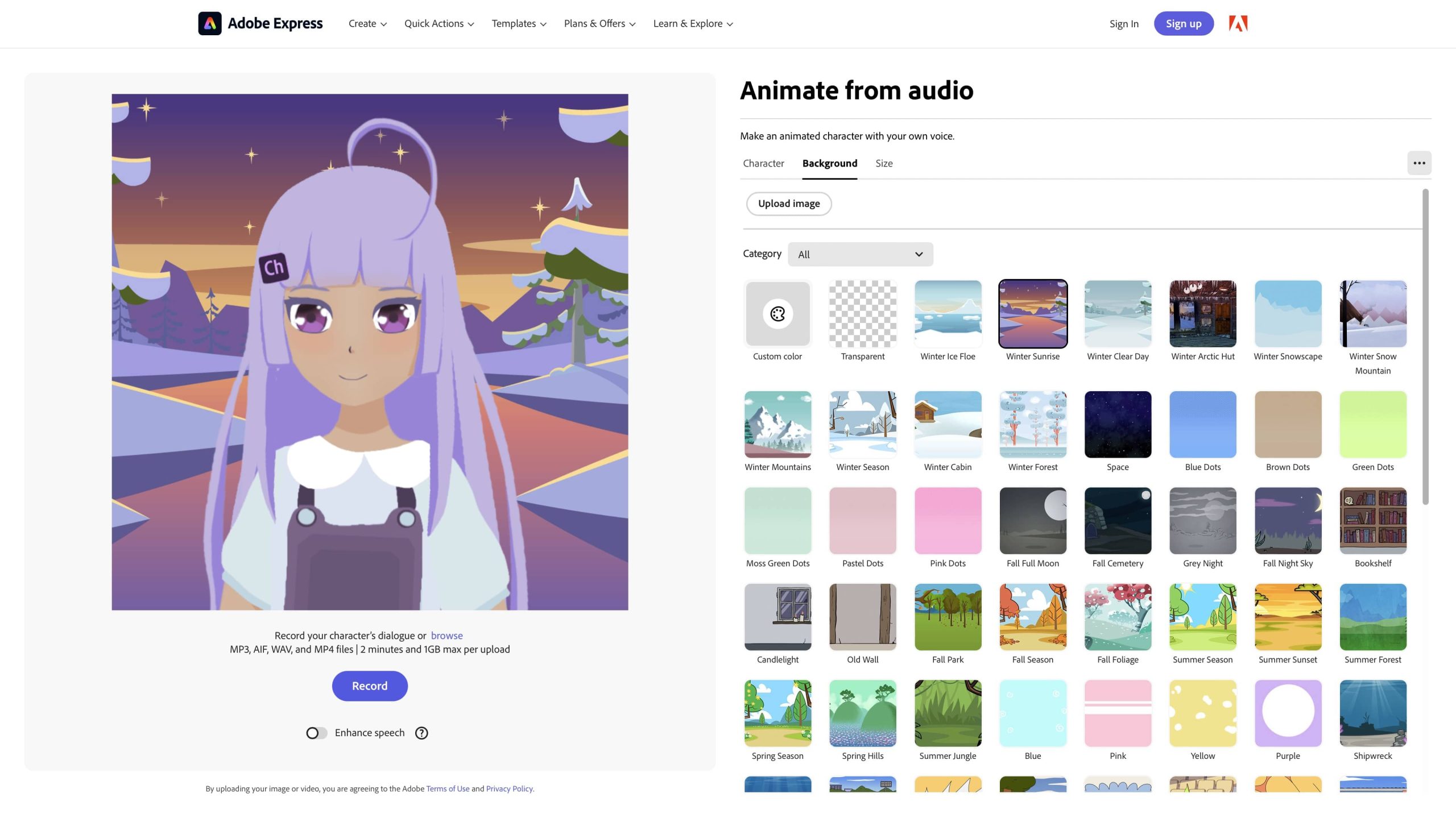Open the Quick Actions menu
The height and width of the screenshot is (818, 1456).
click(439, 23)
